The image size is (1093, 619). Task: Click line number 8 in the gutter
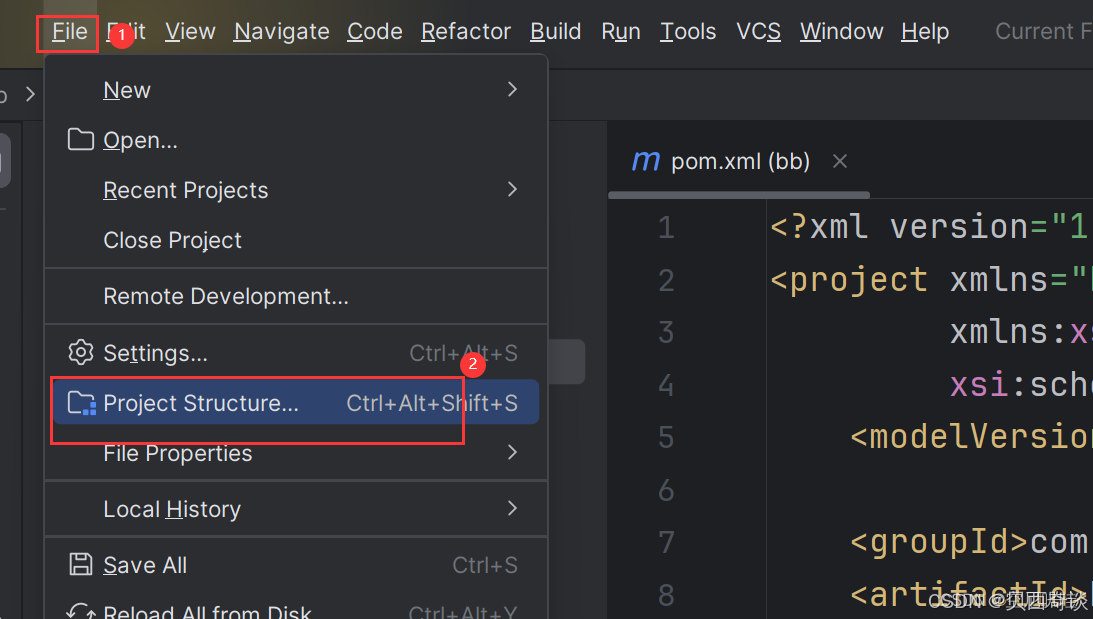pyautogui.click(x=666, y=595)
